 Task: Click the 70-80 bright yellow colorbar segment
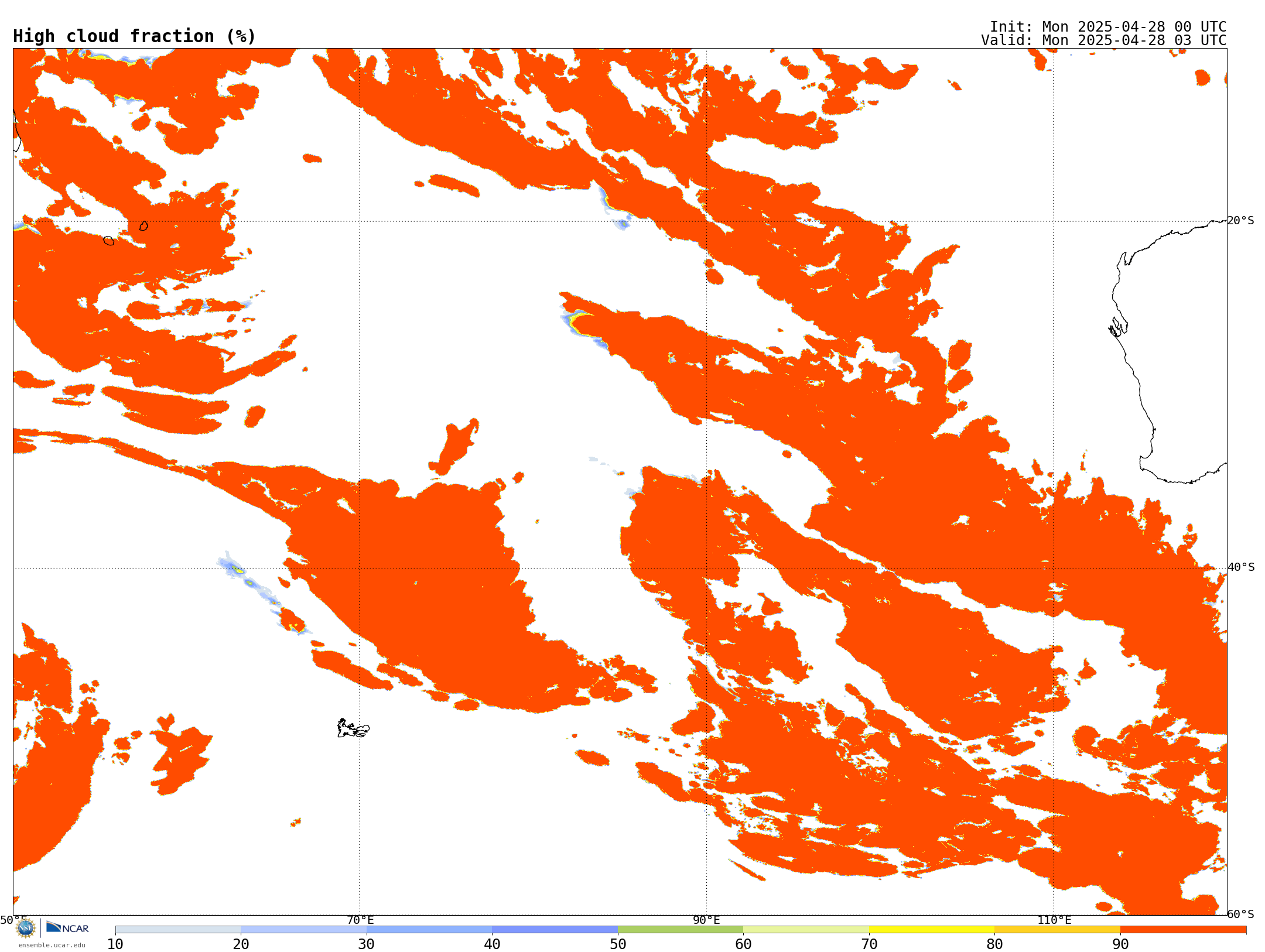coord(932,930)
